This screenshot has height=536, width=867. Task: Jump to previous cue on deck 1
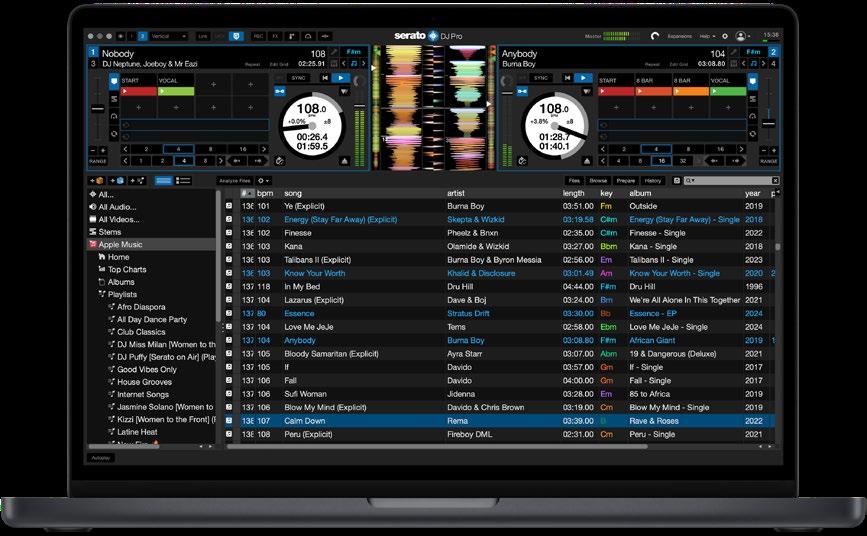click(325, 78)
